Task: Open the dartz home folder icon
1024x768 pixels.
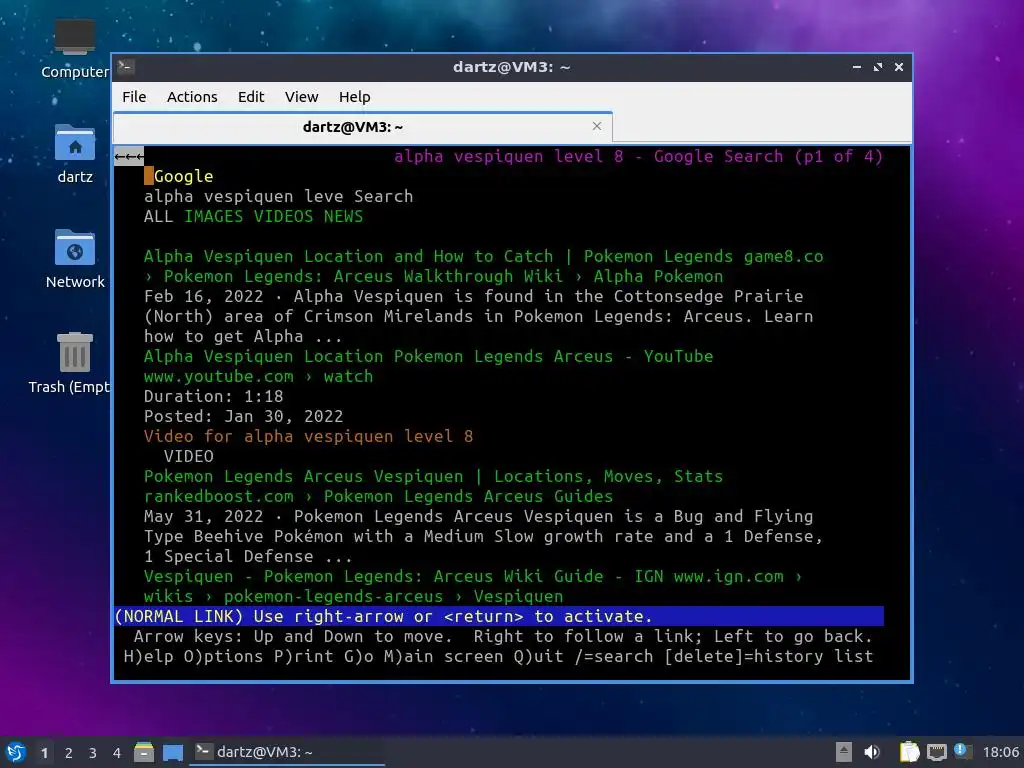Action: [x=74, y=153]
